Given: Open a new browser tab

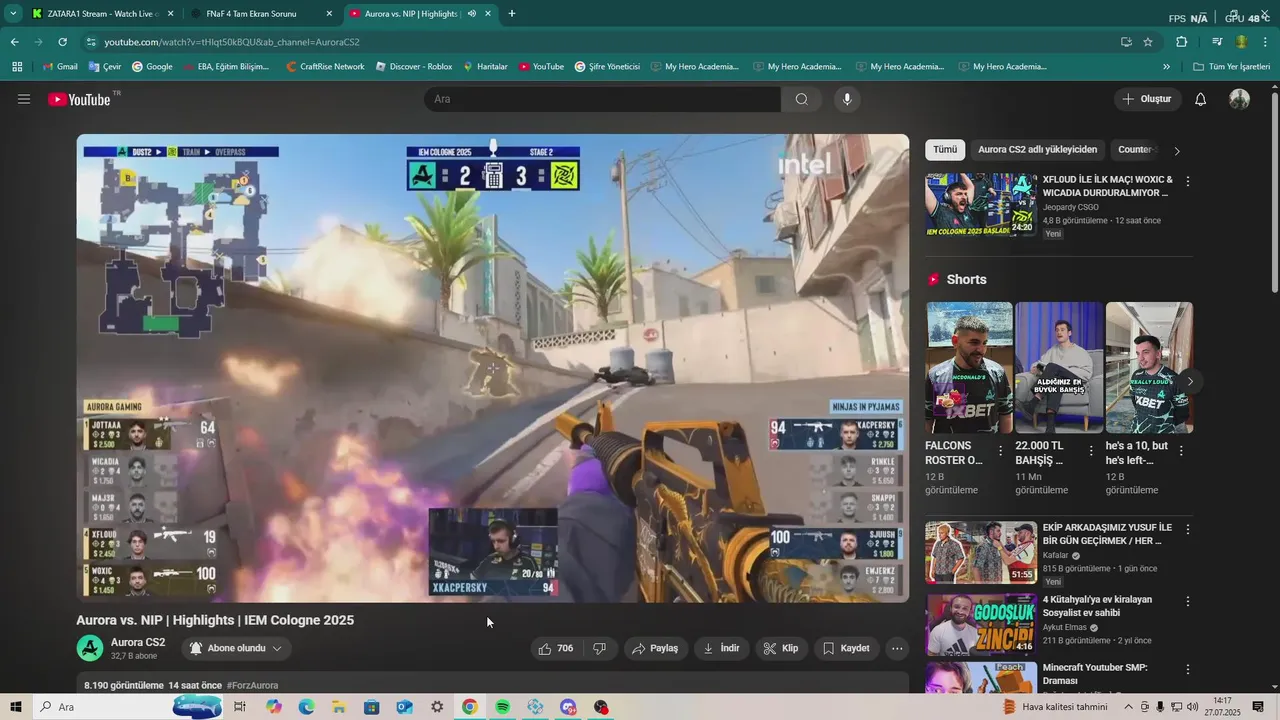Looking at the screenshot, I should (512, 14).
